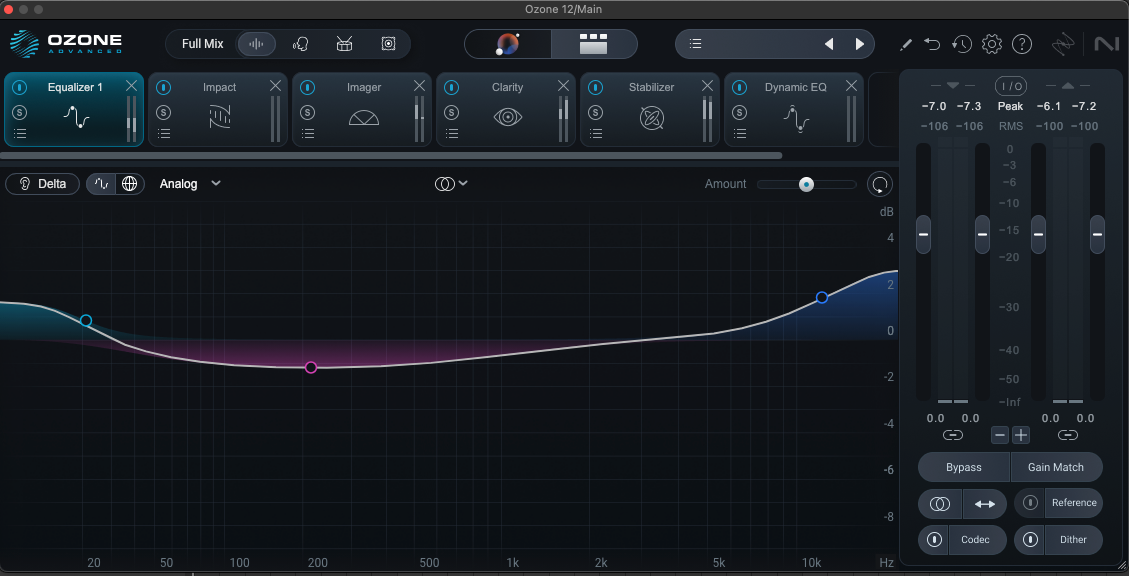The height and width of the screenshot is (576, 1129).
Task: Select the Stabilizer module tab
Action: pyautogui.click(x=652, y=108)
